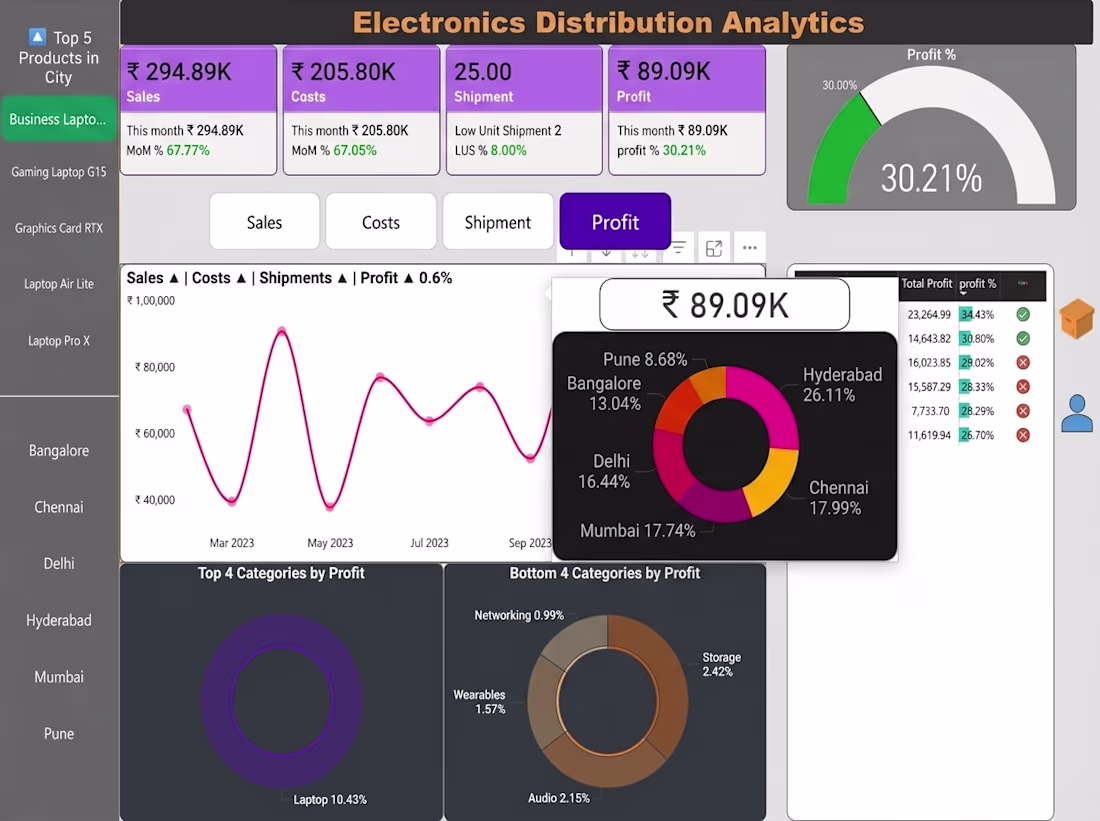Filter by Pune in the city slicer
This screenshot has width=1100, height=821.
point(58,733)
